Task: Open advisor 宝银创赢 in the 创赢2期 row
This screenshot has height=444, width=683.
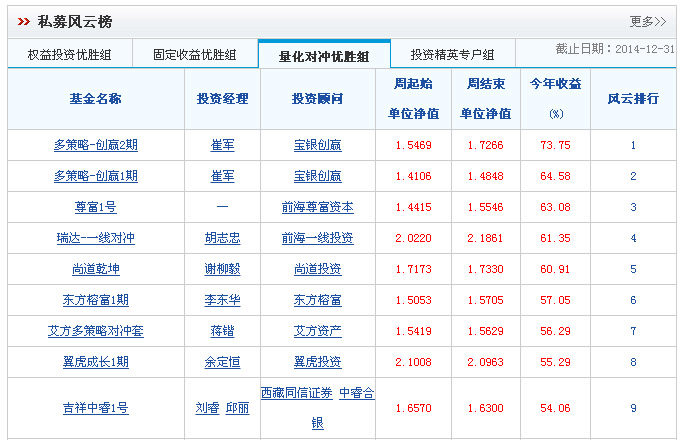Action: pyautogui.click(x=318, y=145)
